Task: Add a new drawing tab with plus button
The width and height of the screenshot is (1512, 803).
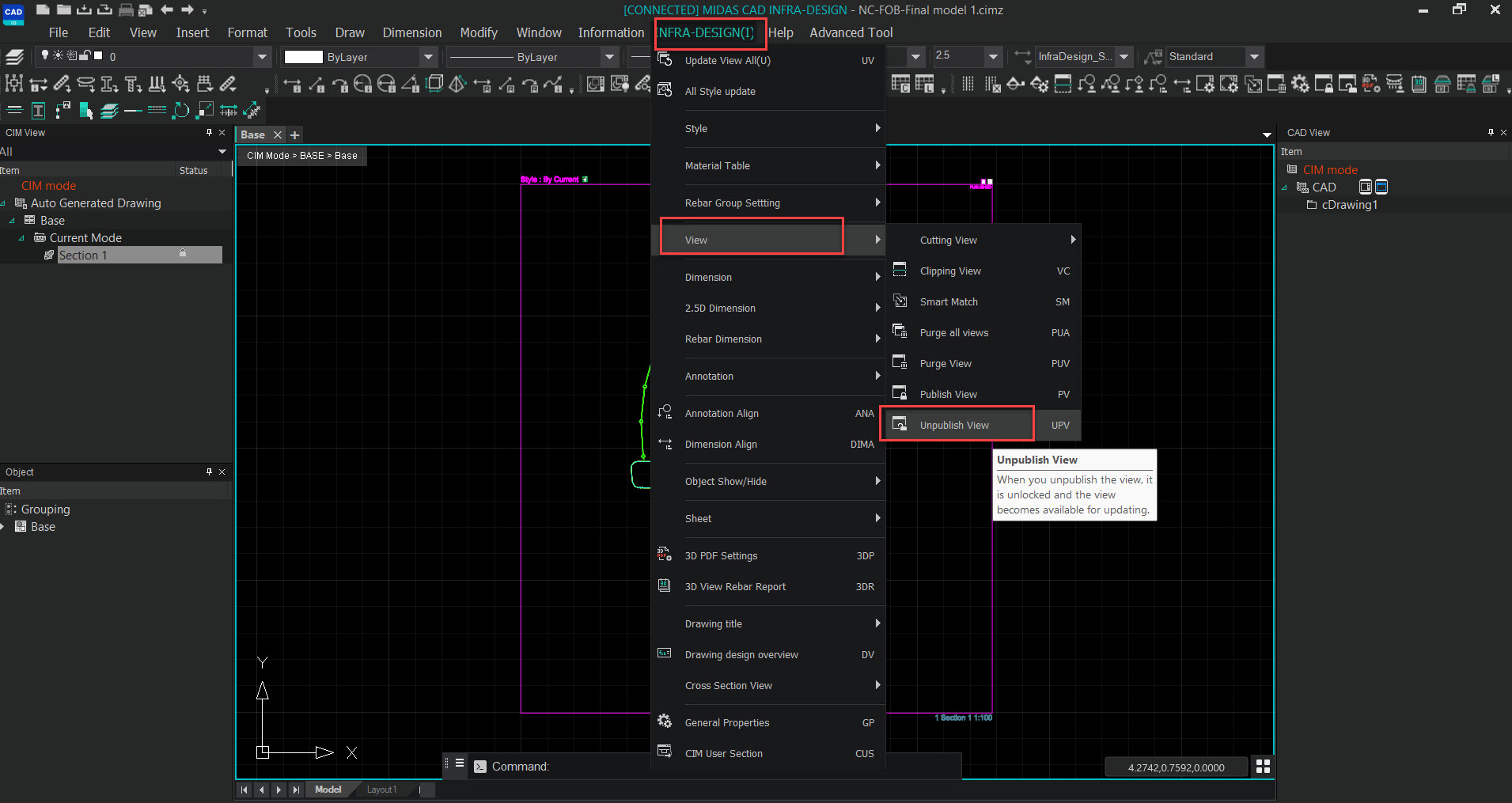Action: pos(295,134)
